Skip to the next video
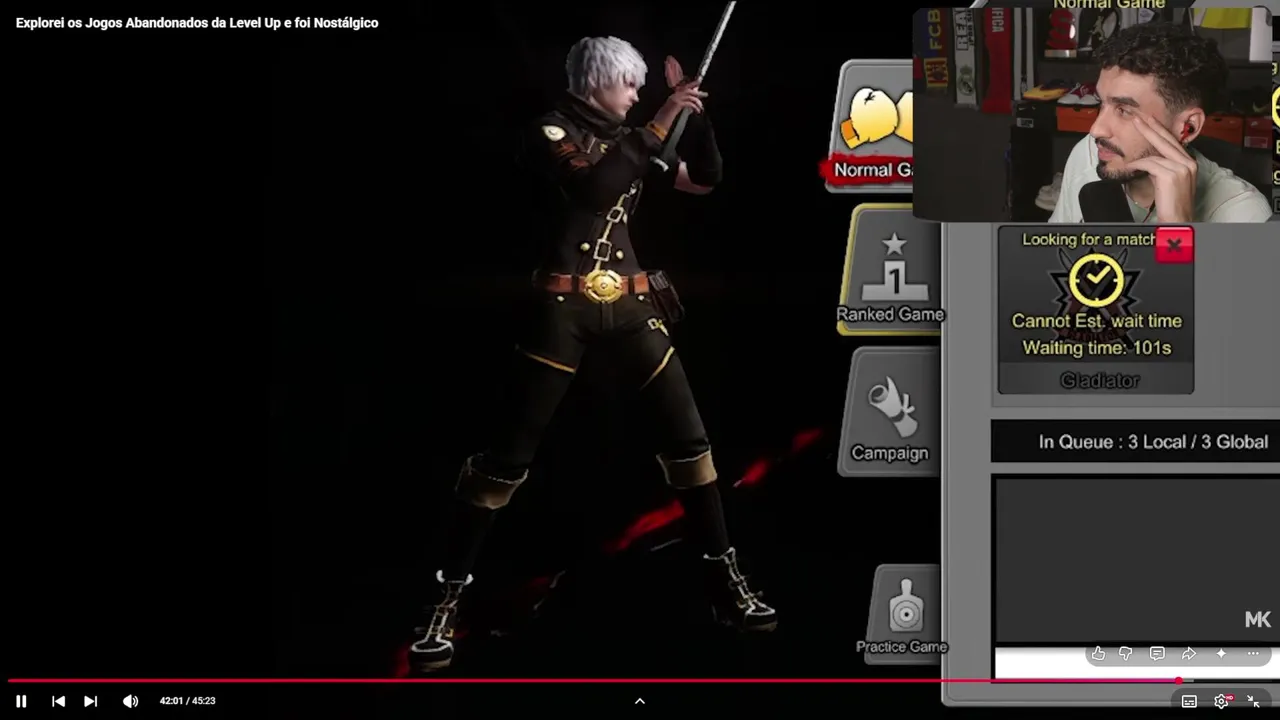1280x720 pixels. pyautogui.click(x=90, y=701)
